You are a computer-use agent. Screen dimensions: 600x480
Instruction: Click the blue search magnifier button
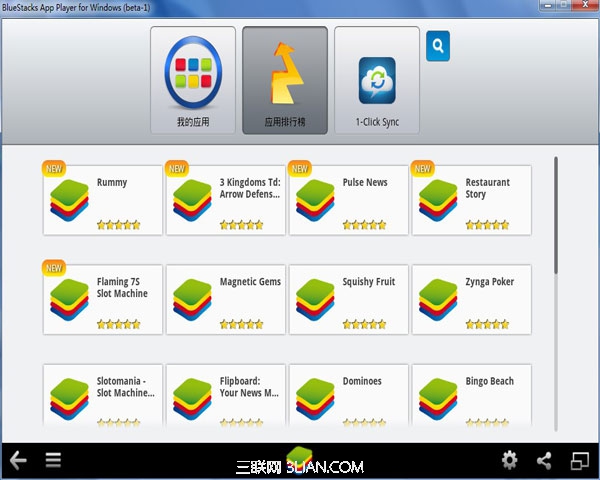[438, 46]
